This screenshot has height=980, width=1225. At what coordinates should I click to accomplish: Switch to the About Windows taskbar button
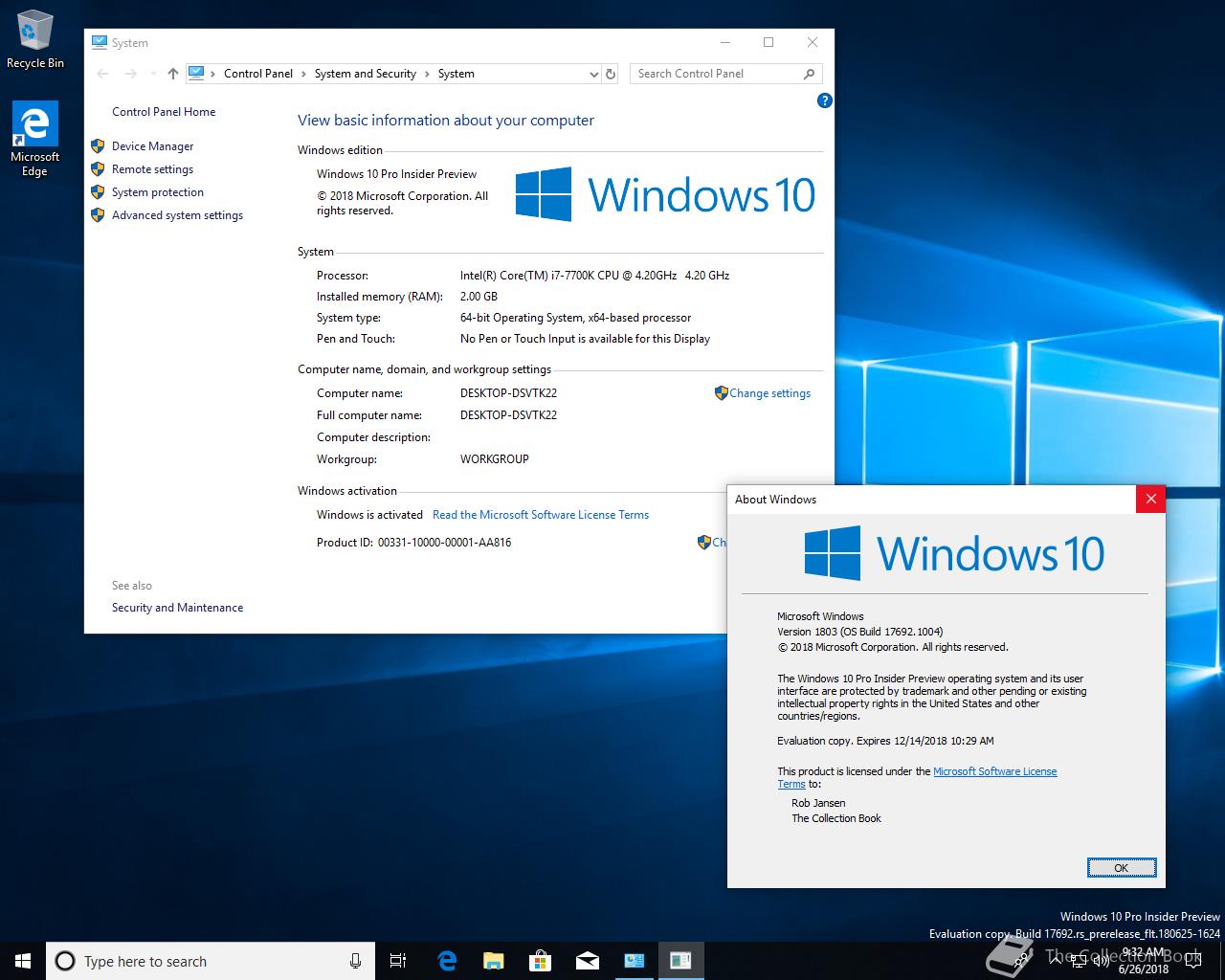(x=680, y=961)
